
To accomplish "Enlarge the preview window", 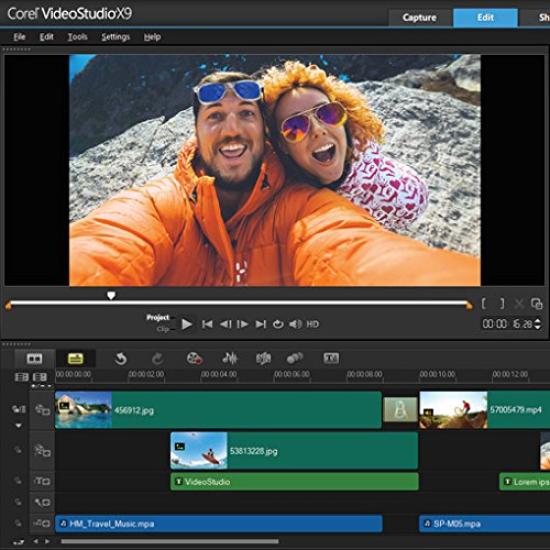I will coord(537,304).
